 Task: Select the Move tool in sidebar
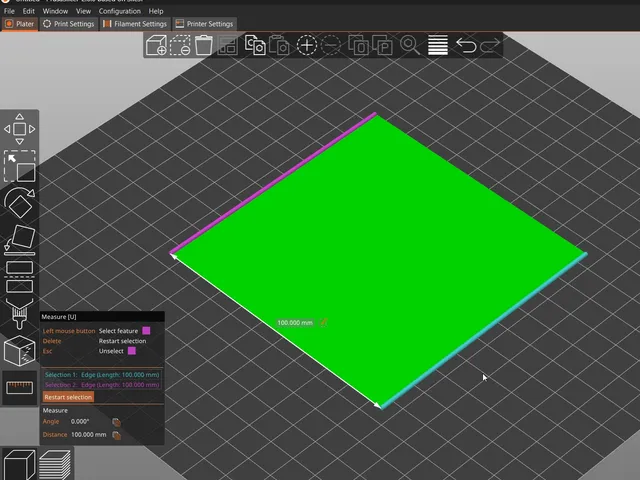(20, 129)
